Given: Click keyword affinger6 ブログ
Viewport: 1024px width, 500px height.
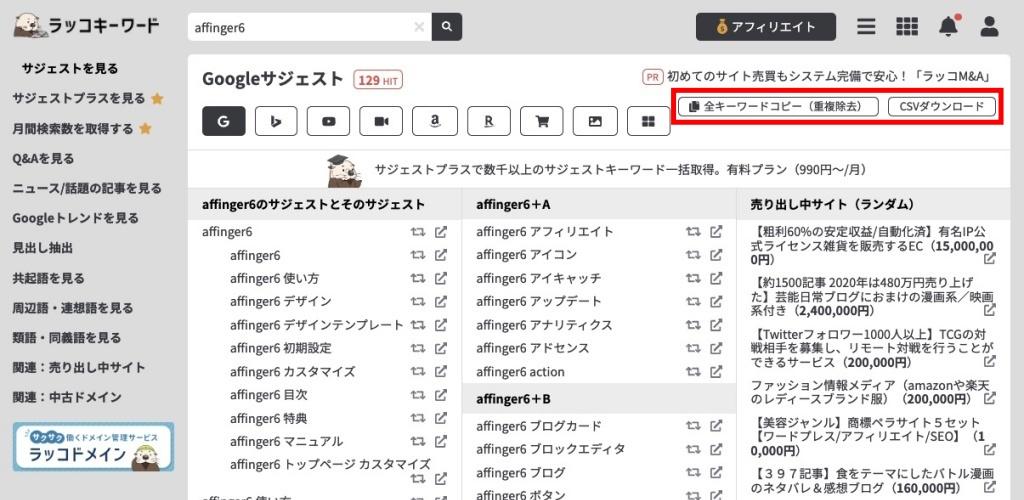Looking at the screenshot, I should pos(520,473).
